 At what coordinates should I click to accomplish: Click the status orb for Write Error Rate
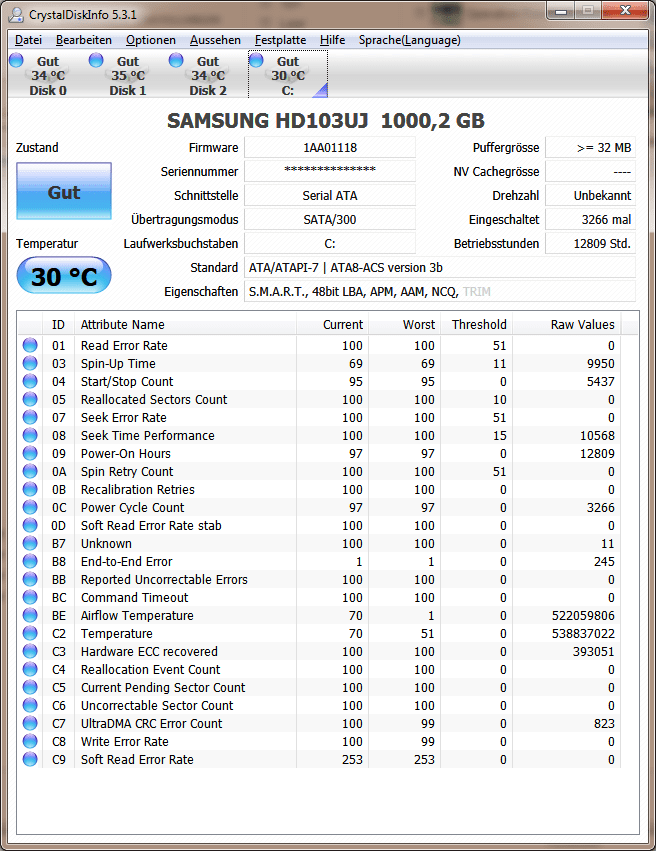coord(30,741)
